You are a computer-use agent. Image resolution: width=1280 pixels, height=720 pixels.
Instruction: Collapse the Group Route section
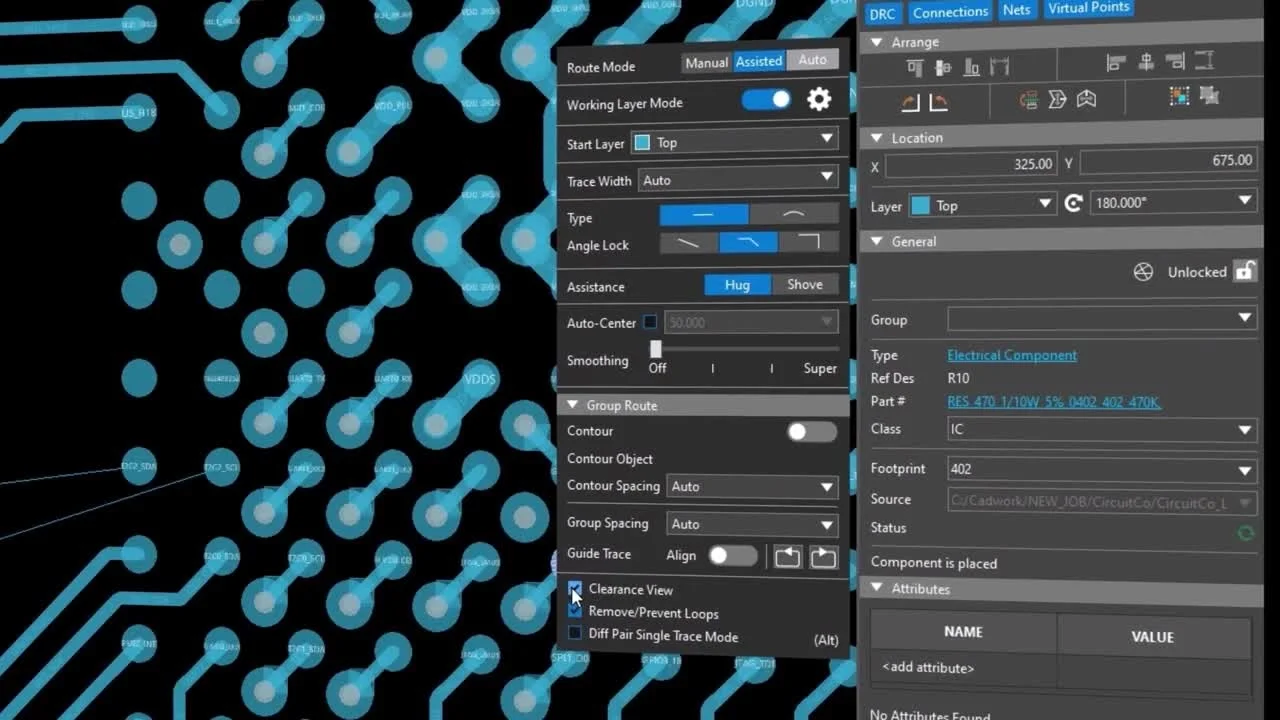[573, 405]
